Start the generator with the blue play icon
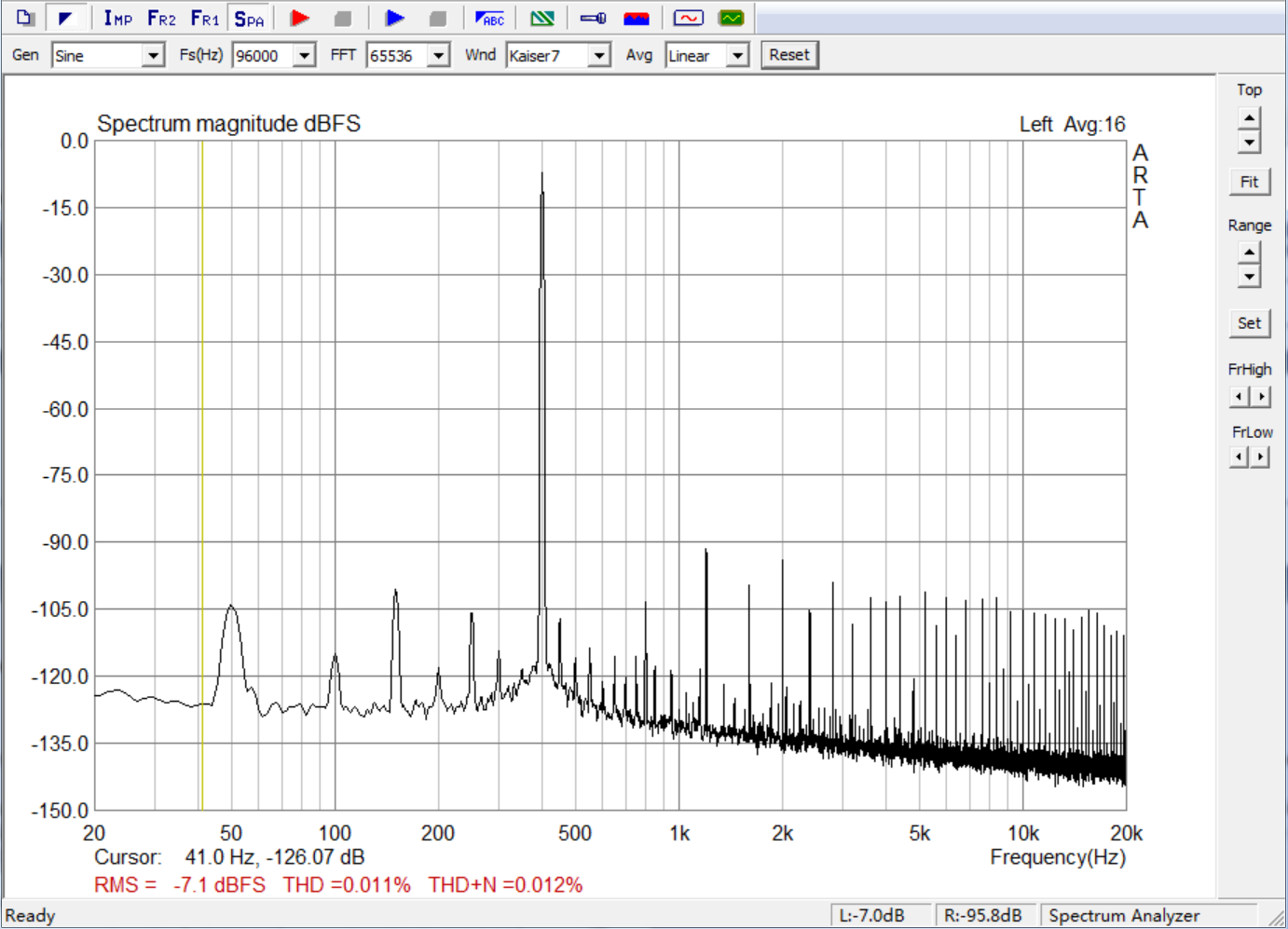This screenshot has width=1288, height=929. 395,18
